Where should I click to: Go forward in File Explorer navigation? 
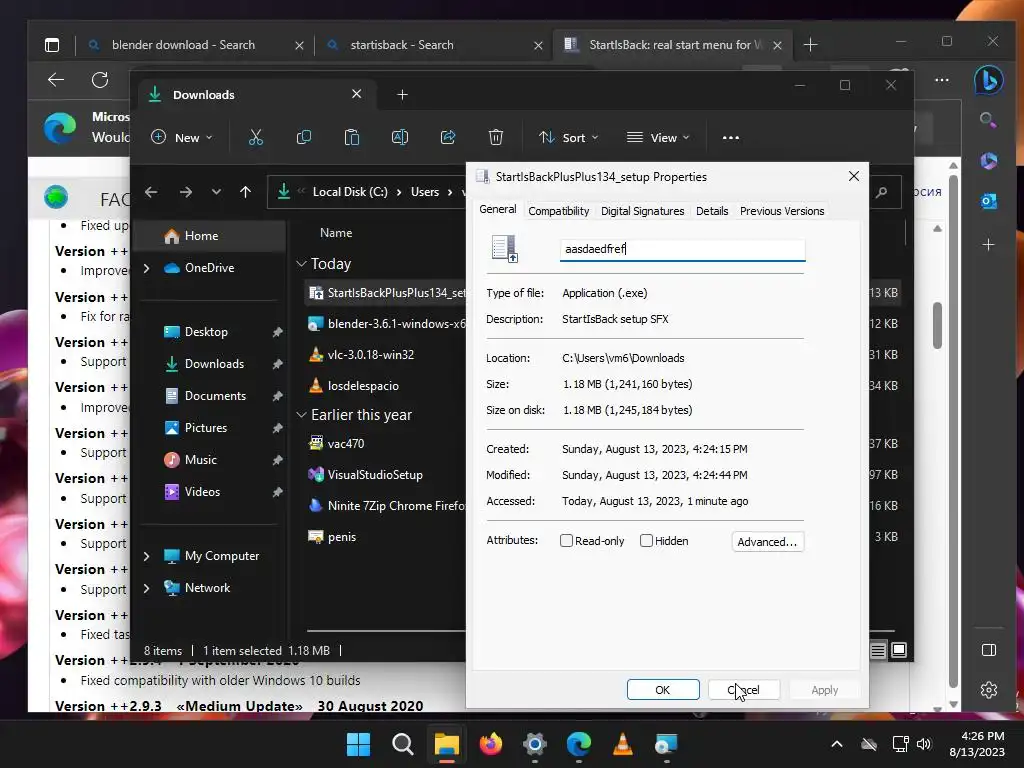pyautogui.click(x=186, y=192)
